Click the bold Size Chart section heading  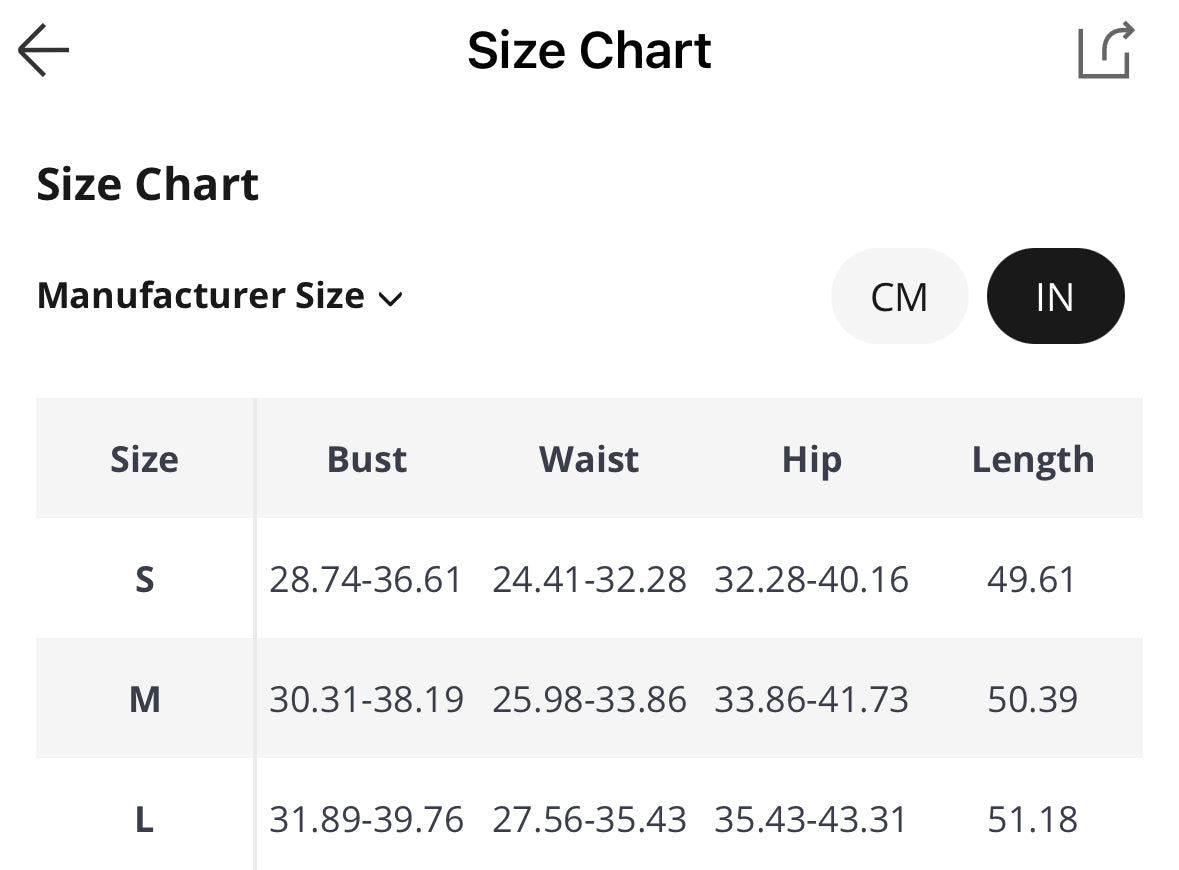(148, 185)
